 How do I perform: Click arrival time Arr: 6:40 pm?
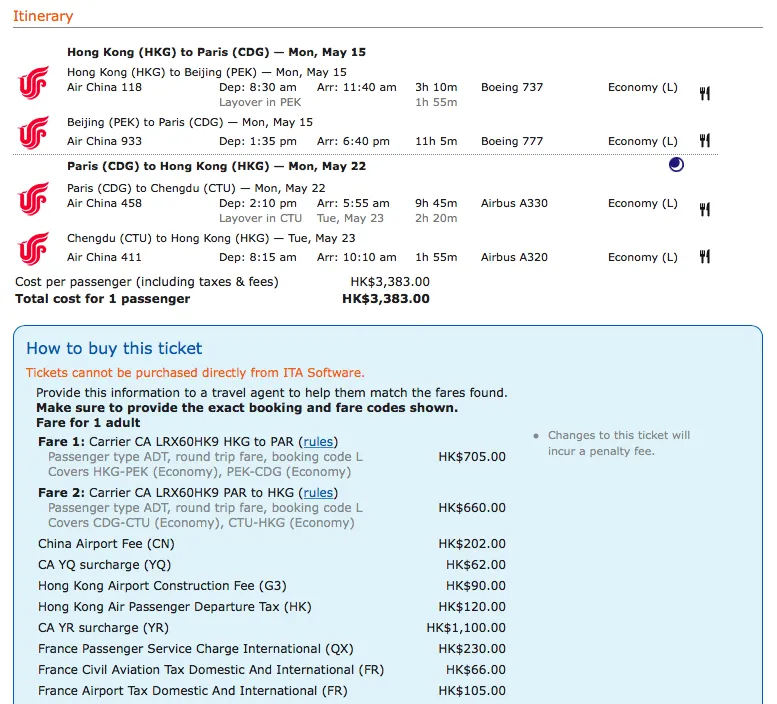click(x=353, y=141)
